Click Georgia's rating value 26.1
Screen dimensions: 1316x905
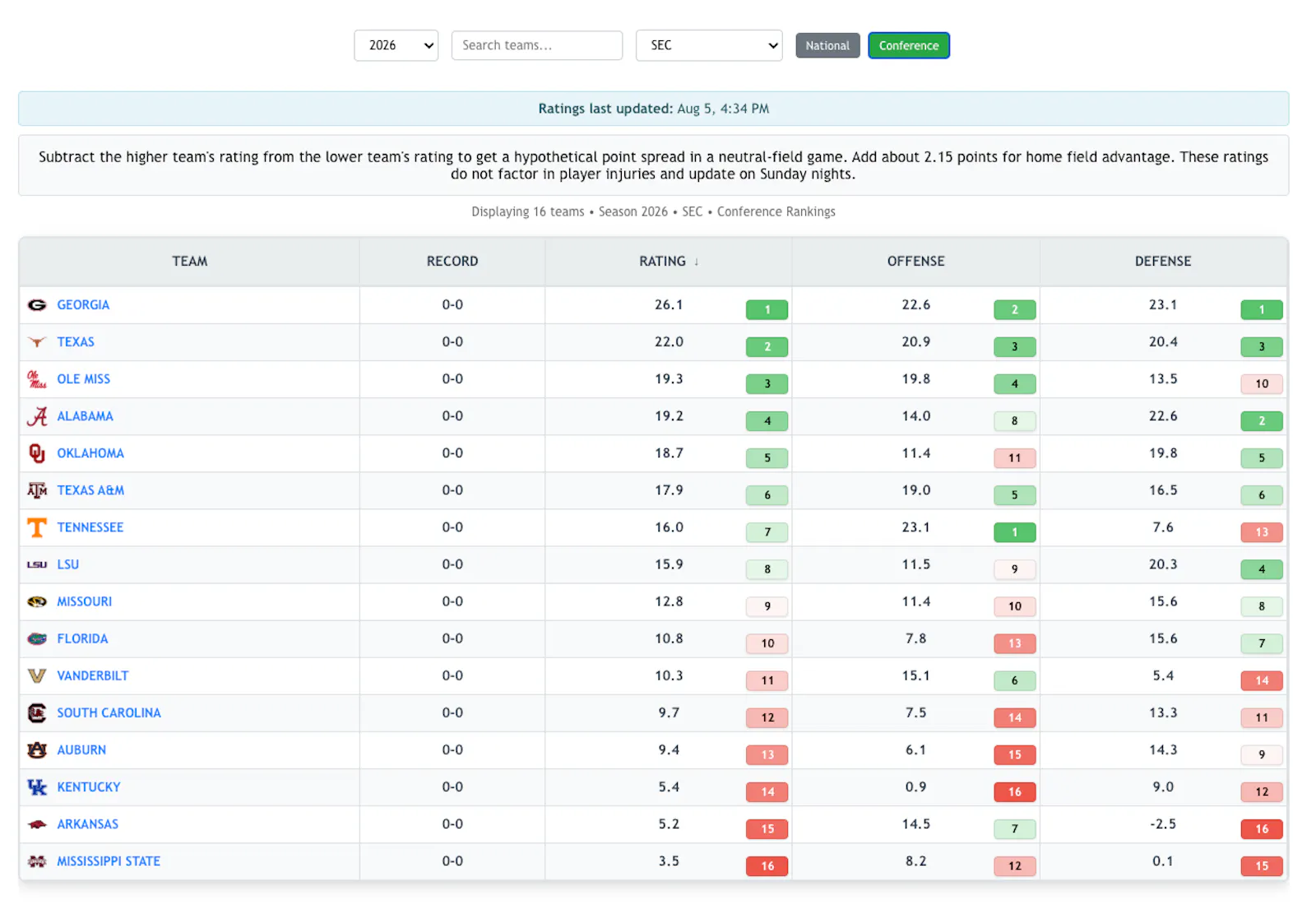[x=669, y=305]
